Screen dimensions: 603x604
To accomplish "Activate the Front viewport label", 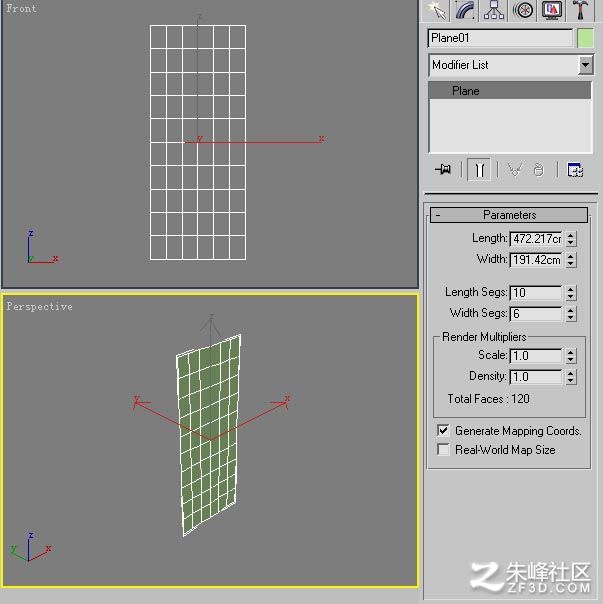I will click(21, 8).
